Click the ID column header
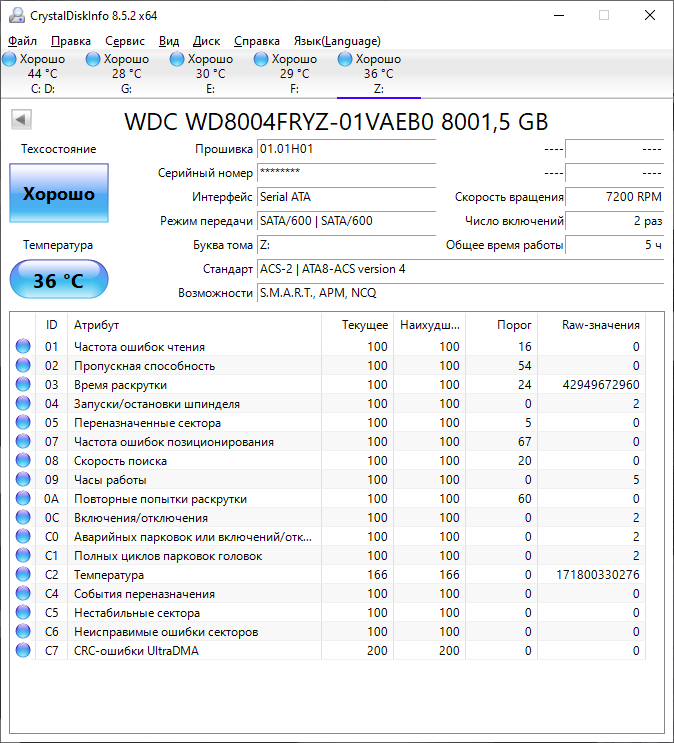 (x=51, y=325)
